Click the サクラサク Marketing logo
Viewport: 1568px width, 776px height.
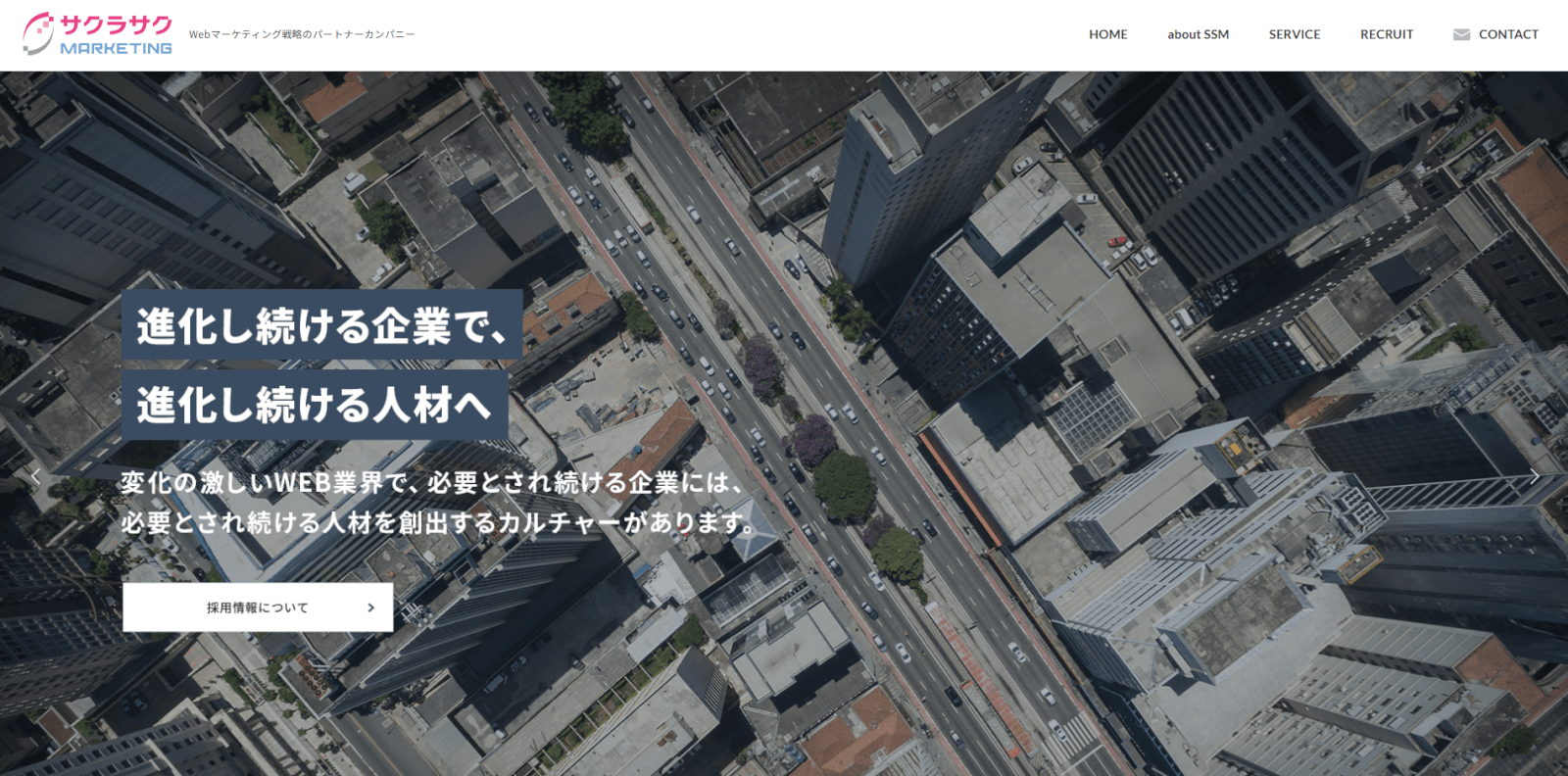(x=97, y=34)
